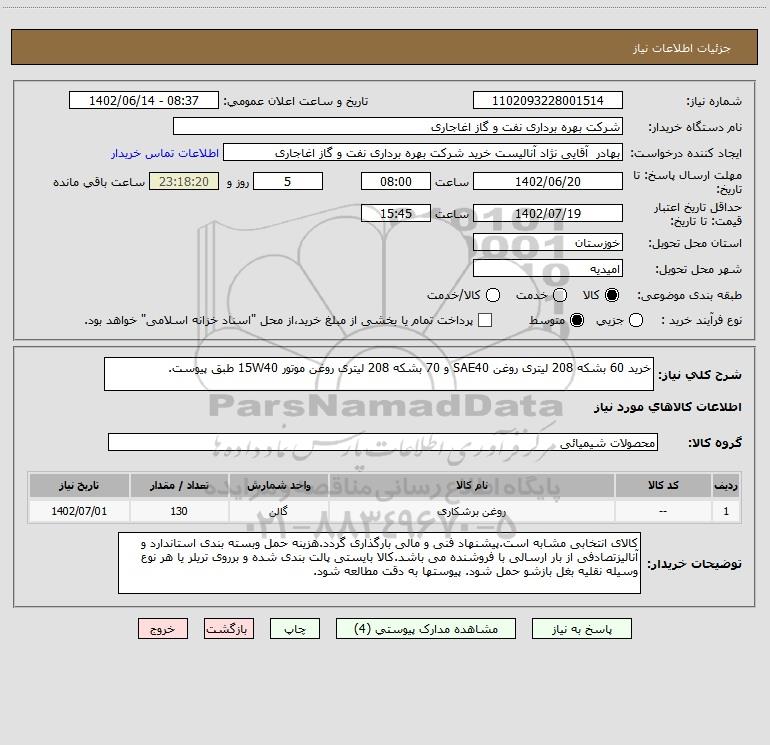Open مشاهده مدارک پیوستی (4) button
The width and height of the screenshot is (770, 745).
426,629
